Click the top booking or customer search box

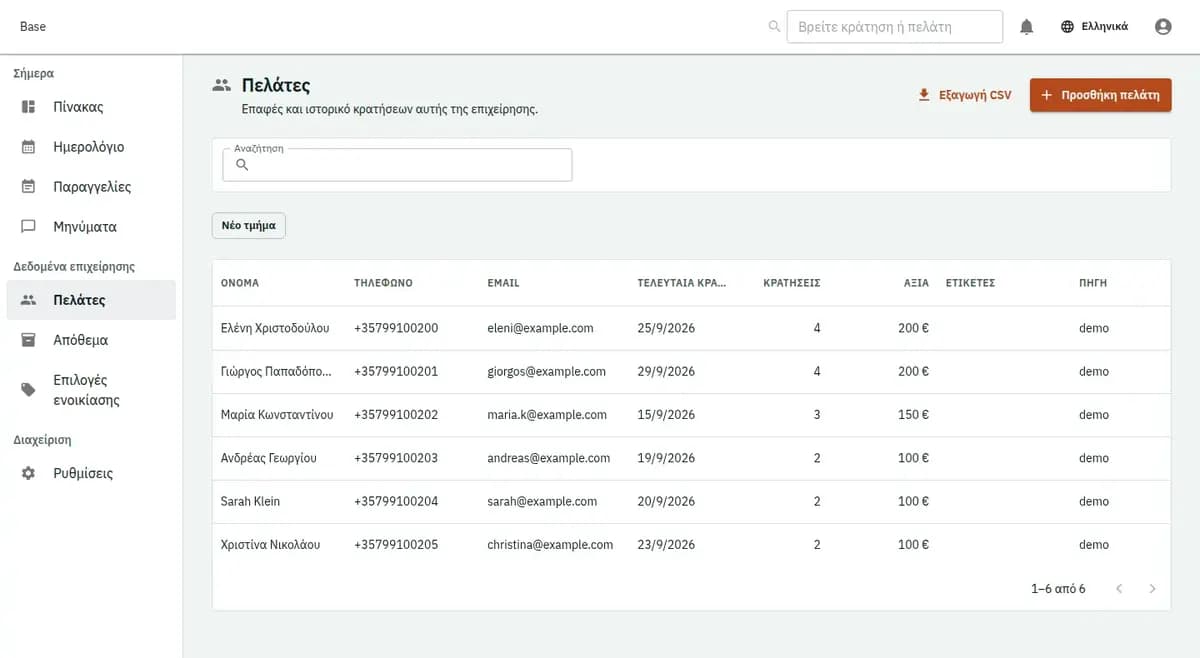pos(895,27)
